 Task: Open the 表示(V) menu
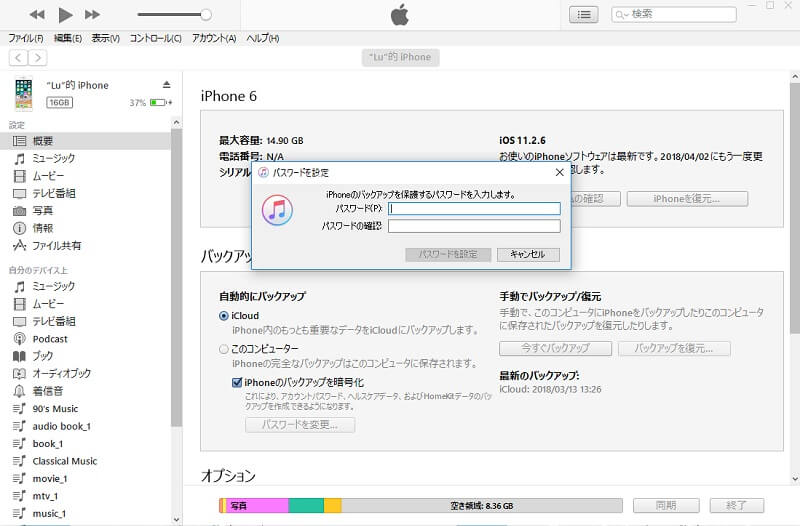click(x=106, y=38)
